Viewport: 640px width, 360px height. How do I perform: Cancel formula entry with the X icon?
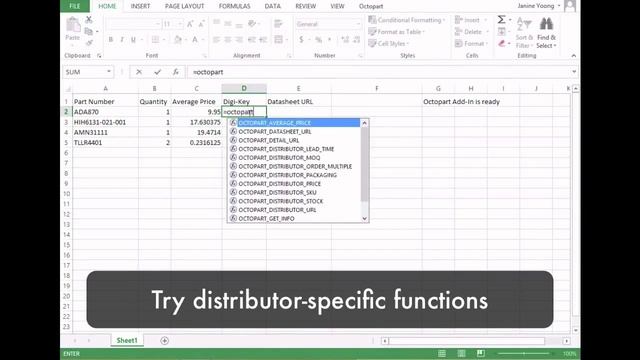139,72
